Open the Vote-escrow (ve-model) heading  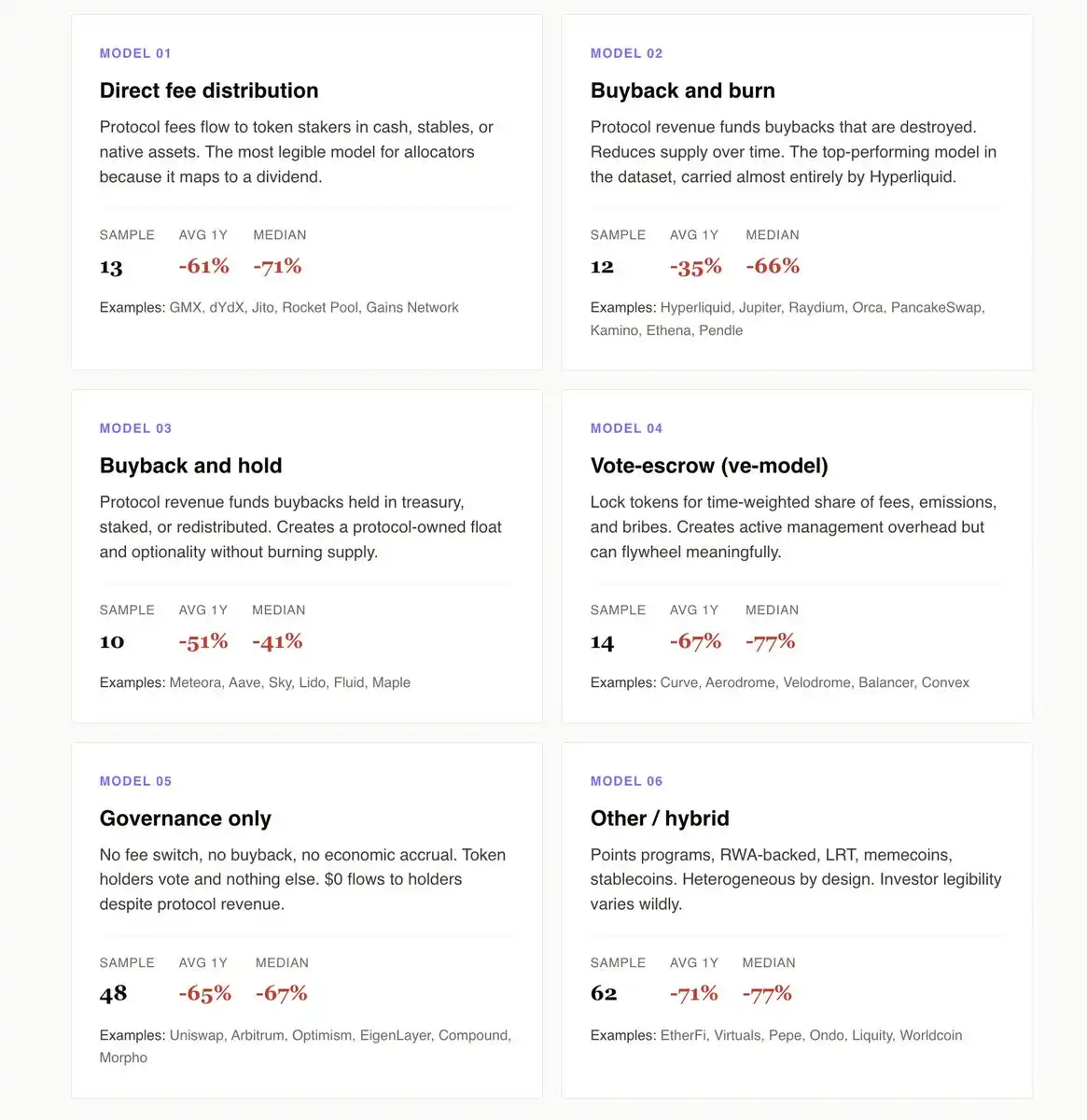point(709,466)
